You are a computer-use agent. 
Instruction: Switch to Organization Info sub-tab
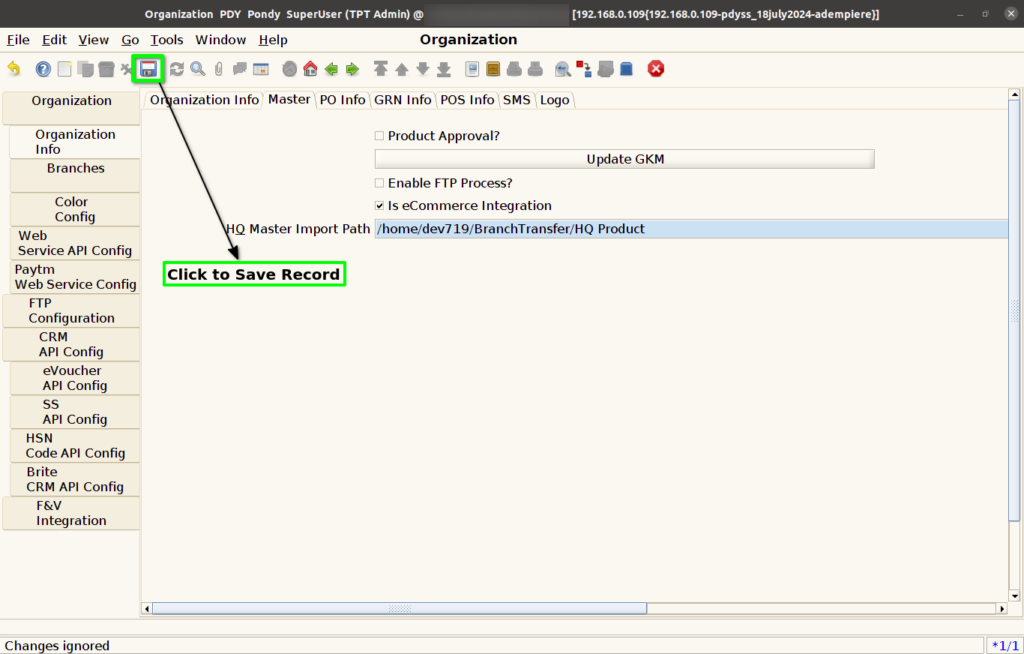coord(204,100)
